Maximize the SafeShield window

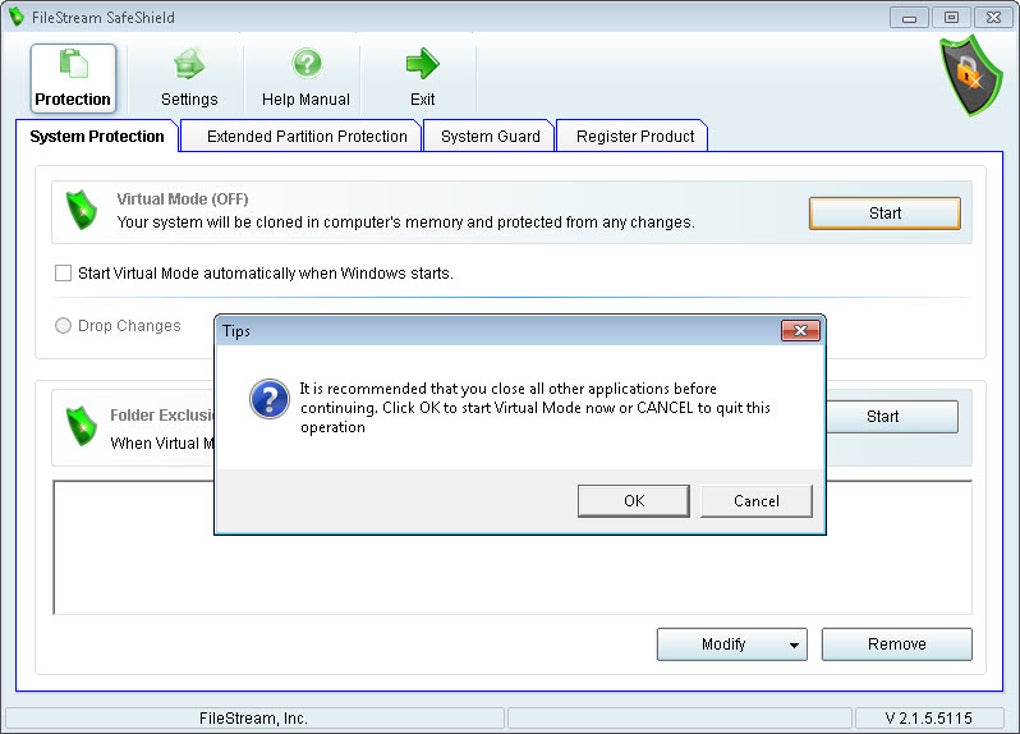[951, 18]
